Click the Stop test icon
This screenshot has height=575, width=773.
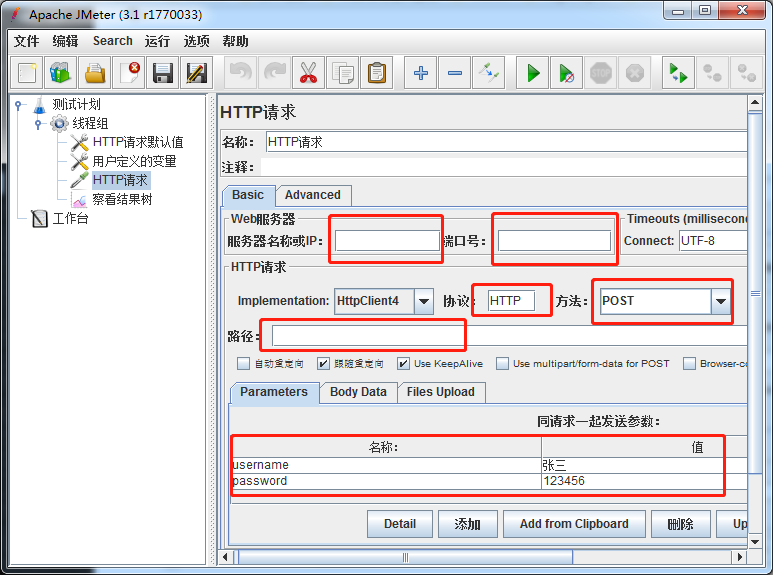[600, 73]
